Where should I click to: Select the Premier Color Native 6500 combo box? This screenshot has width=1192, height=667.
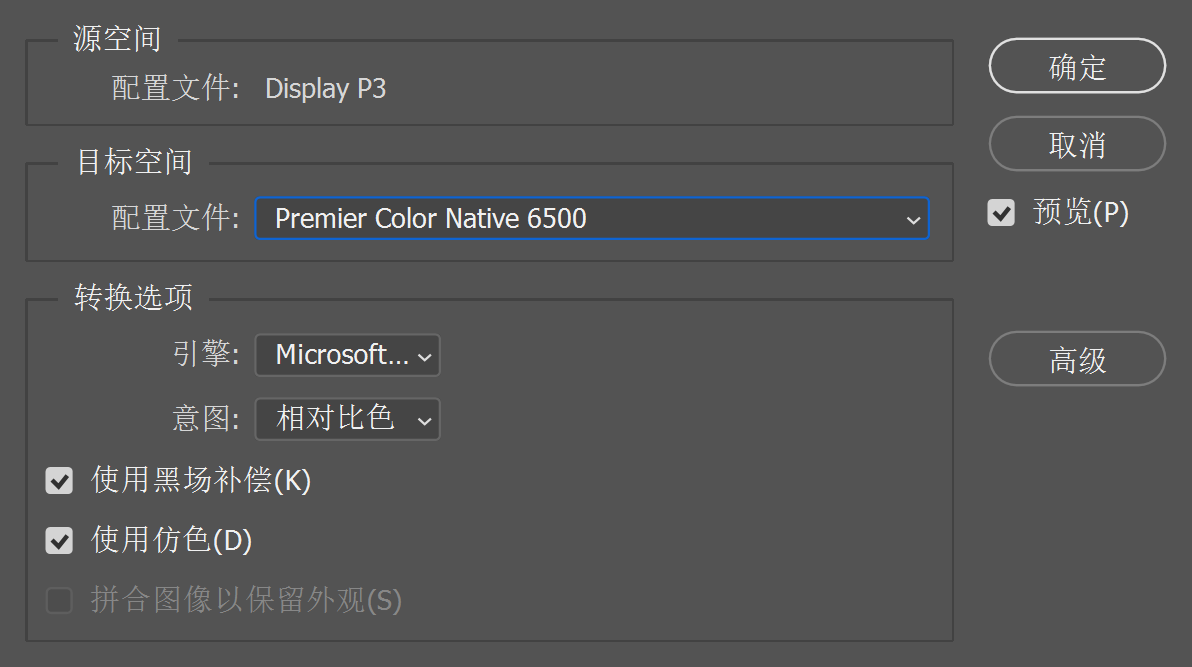point(591,218)
